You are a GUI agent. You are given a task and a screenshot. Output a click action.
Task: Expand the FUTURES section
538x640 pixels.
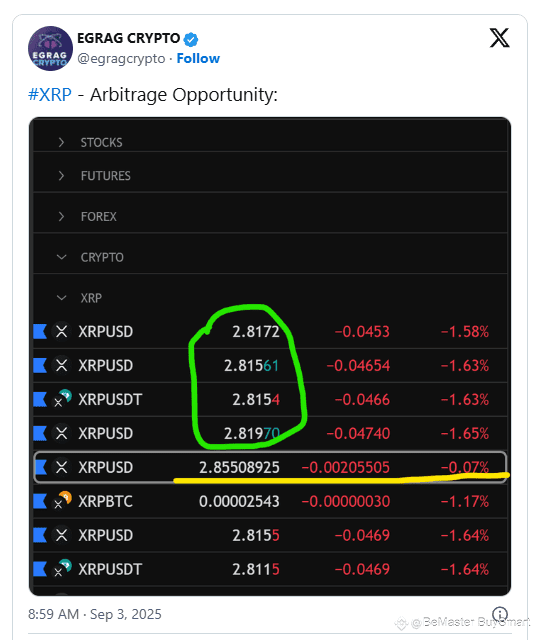click(x=61, y=176)
